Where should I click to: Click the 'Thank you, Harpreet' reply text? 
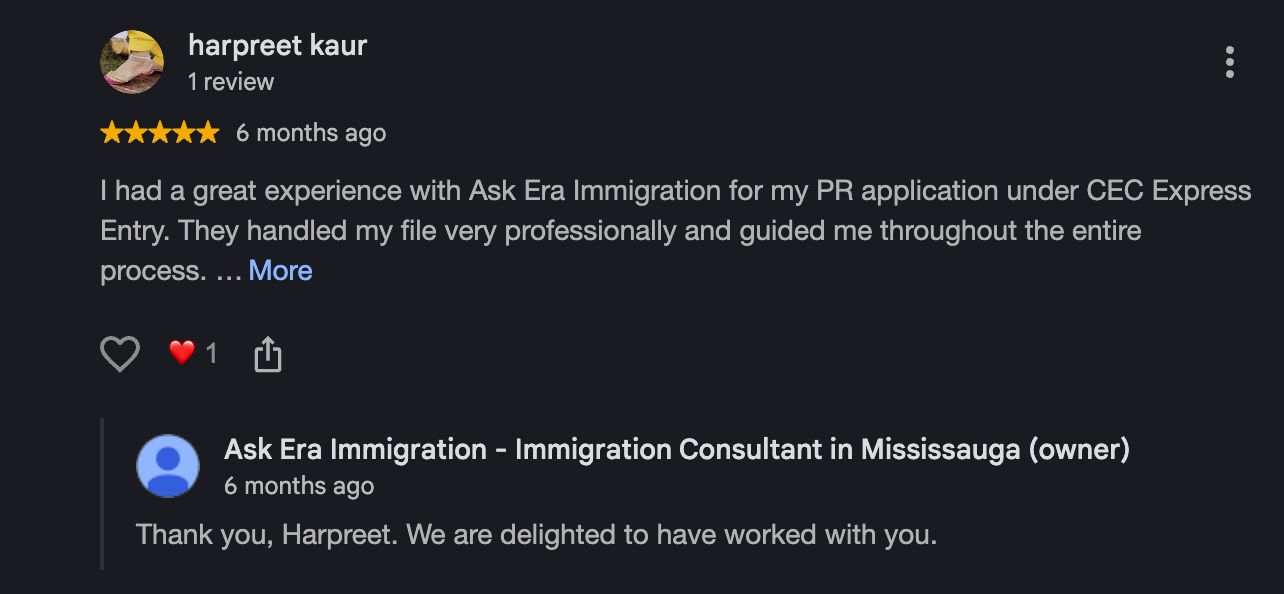pos(537,535)
